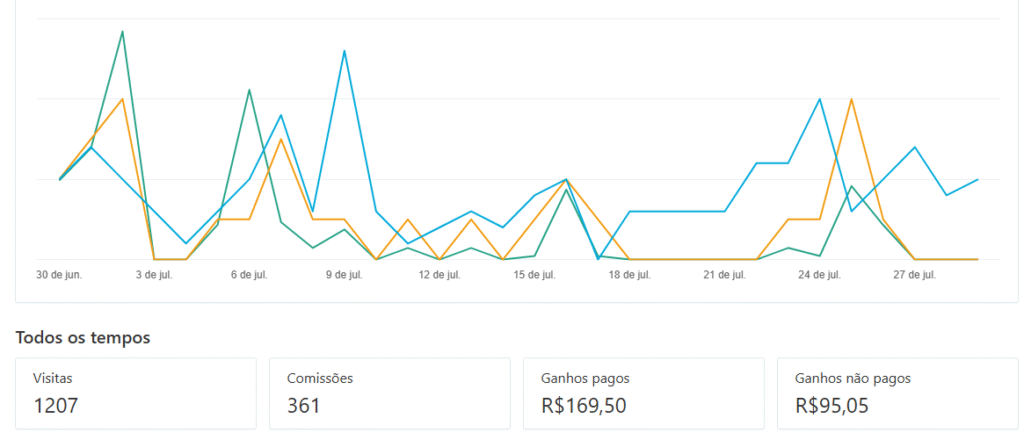Click the green line peak near 6 de jul.
The image size is (1024, 447).
249,90
